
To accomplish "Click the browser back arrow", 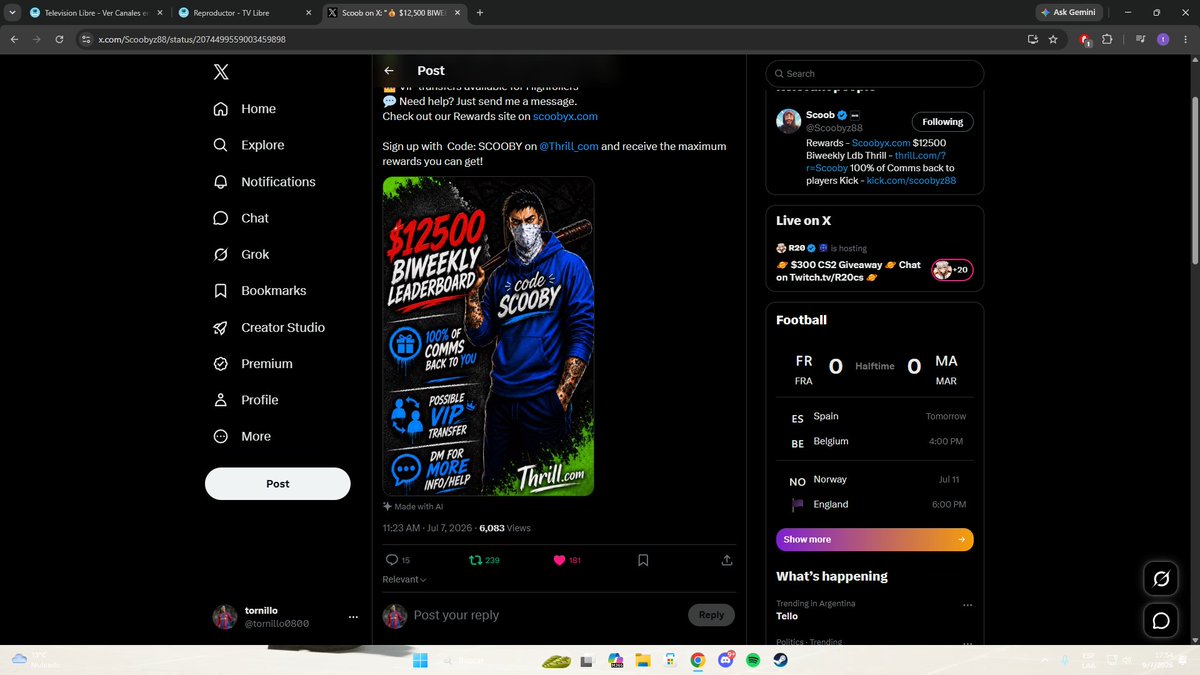I will click(x=14, y=39).
